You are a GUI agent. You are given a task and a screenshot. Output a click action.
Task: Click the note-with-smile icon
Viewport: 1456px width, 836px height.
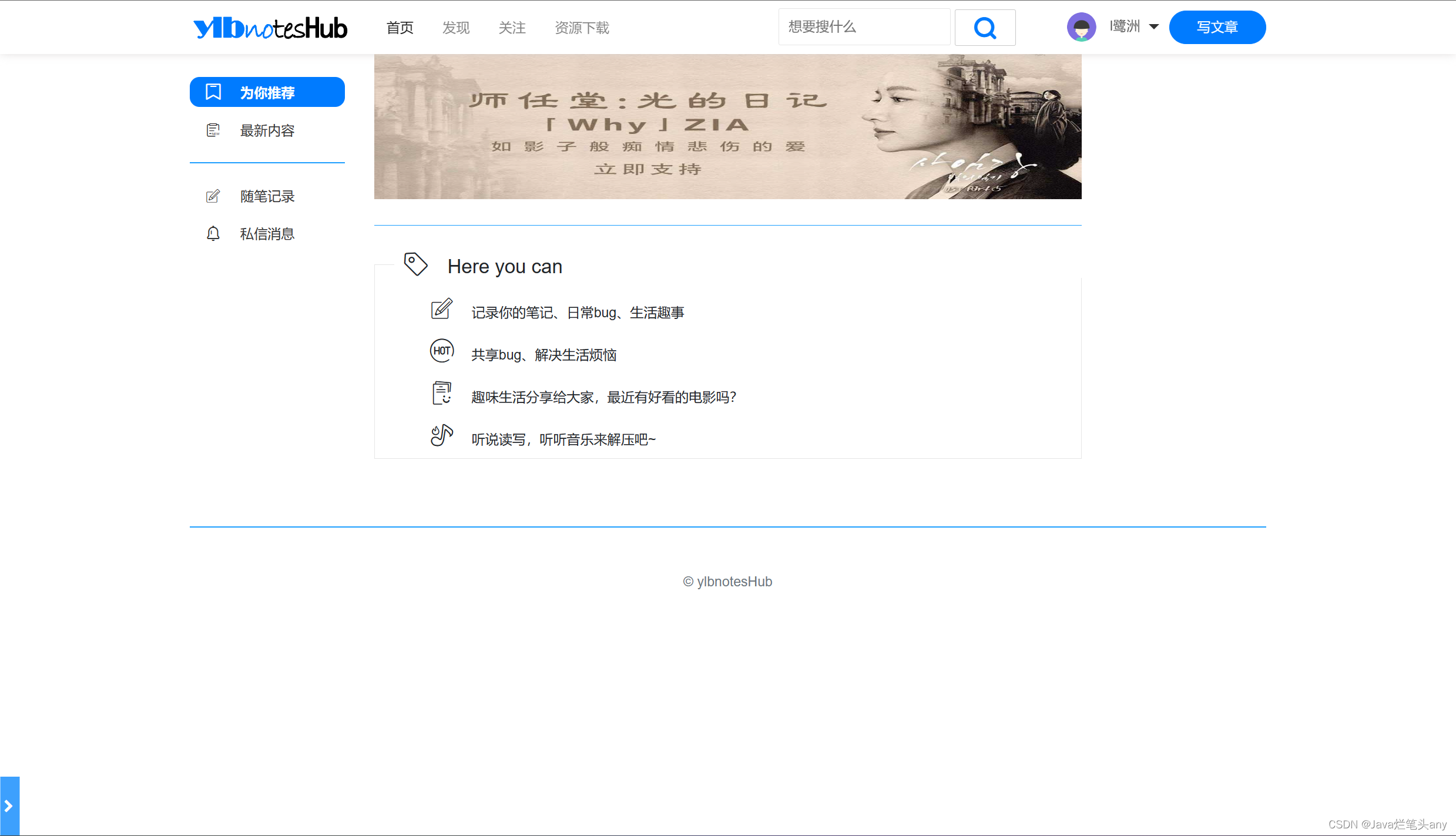[442, 393]
